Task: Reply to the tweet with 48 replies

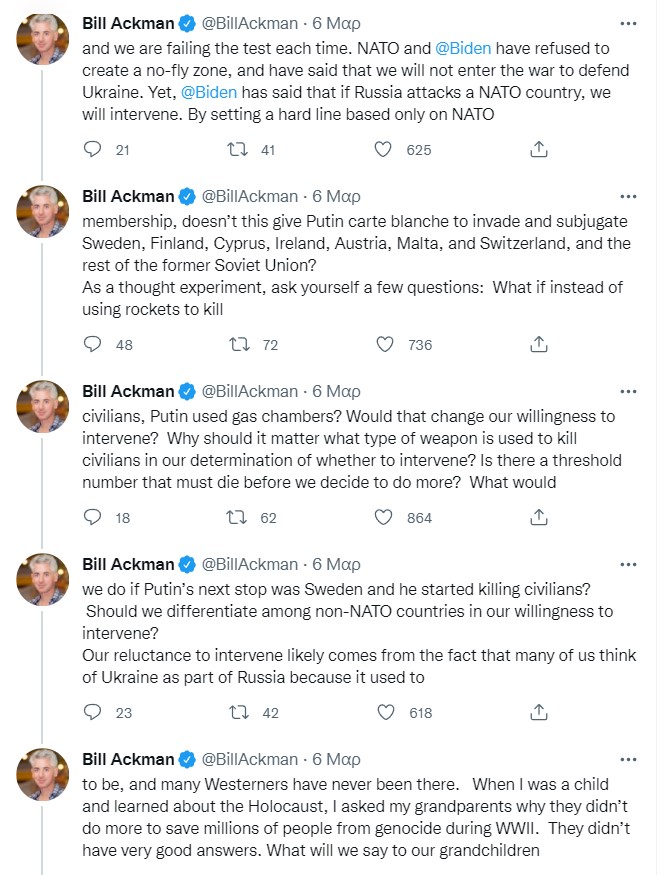Action: pos(93,344)
